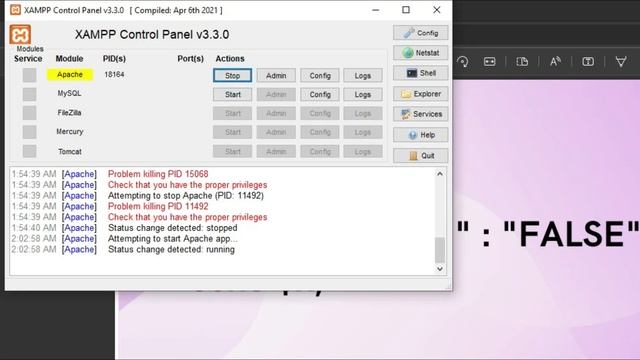This screenshot has width=640, height=360.
Task: Click log line 'Status change detected: stopped'
Action: tap(172, 228)
